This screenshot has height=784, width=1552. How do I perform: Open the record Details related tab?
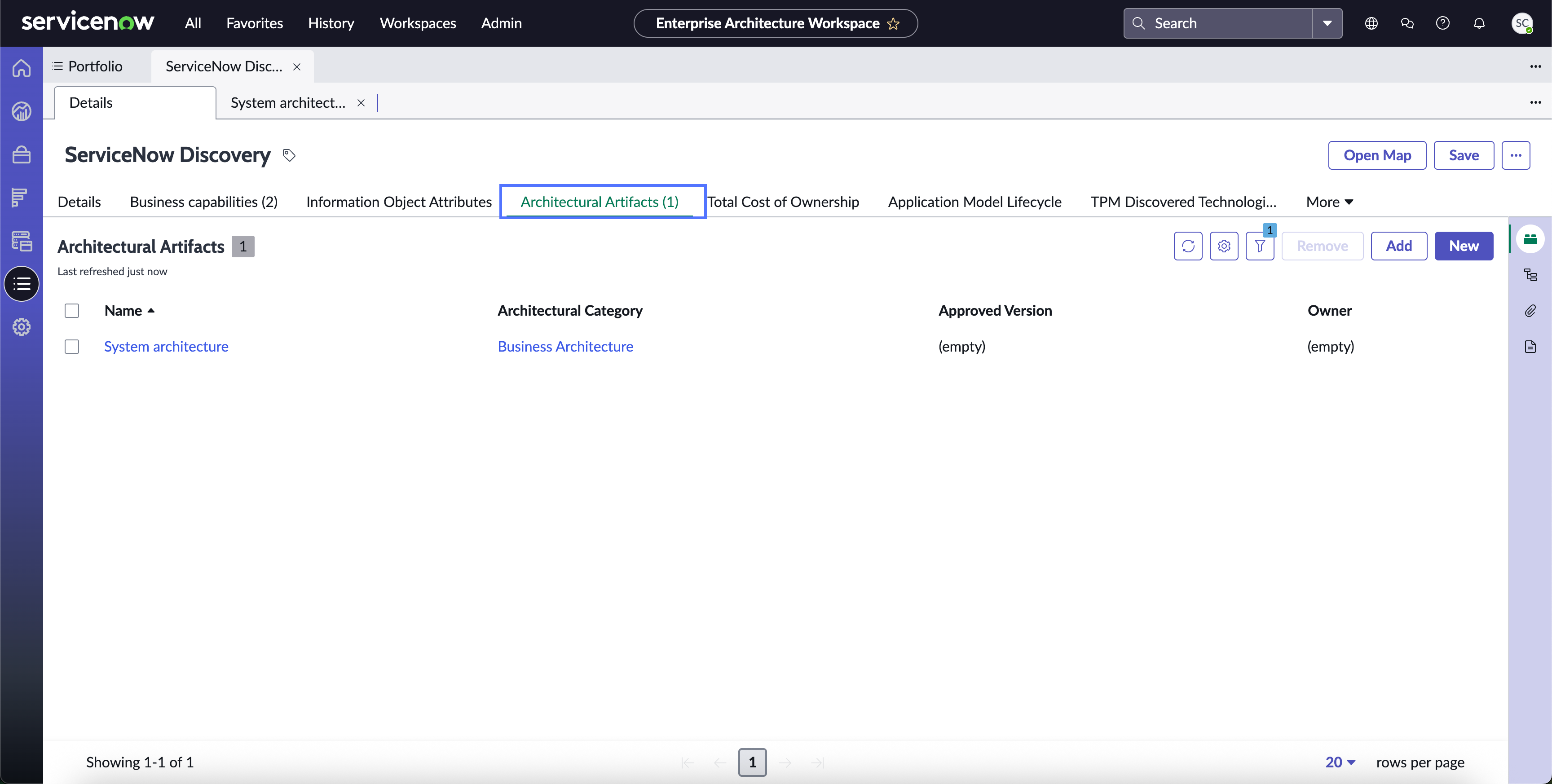pos(79,202)
